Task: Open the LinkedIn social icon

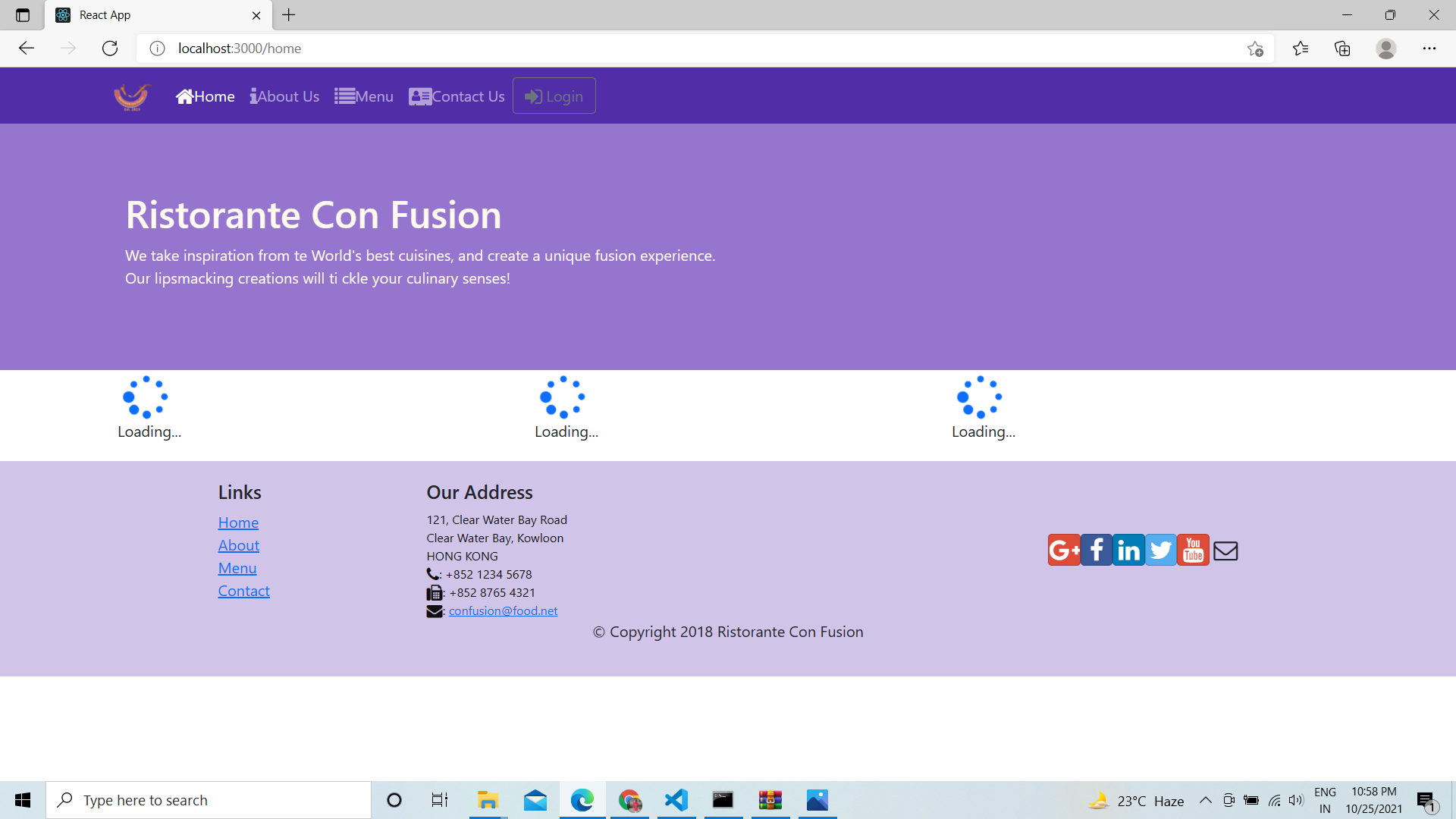Action: pyautogui.click(x=1128, y=551)
